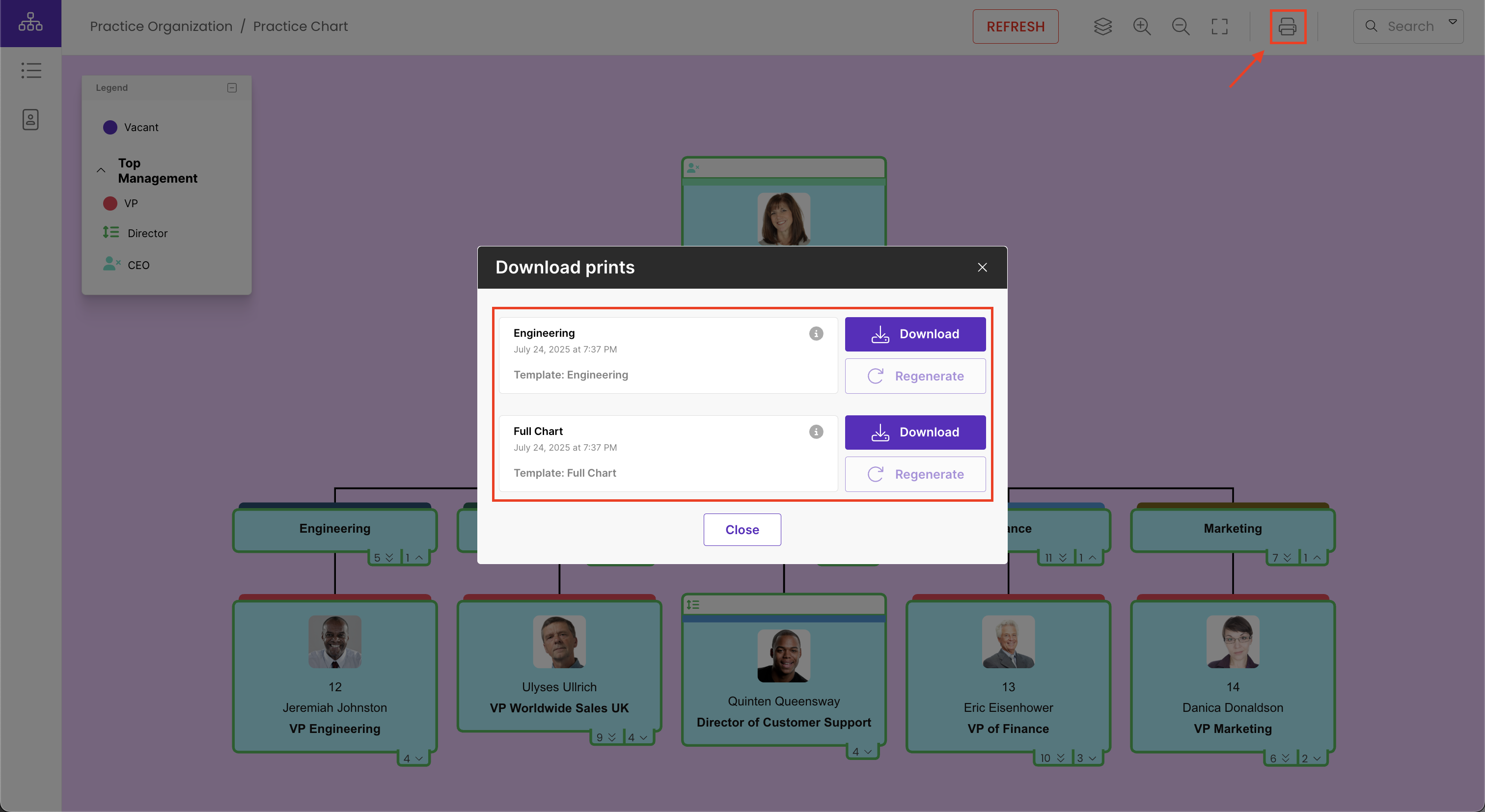The width and height of the screenshot is (1485, 812).
Task: Click Practice Chart breadcrumb
Action: coord(301,27)
